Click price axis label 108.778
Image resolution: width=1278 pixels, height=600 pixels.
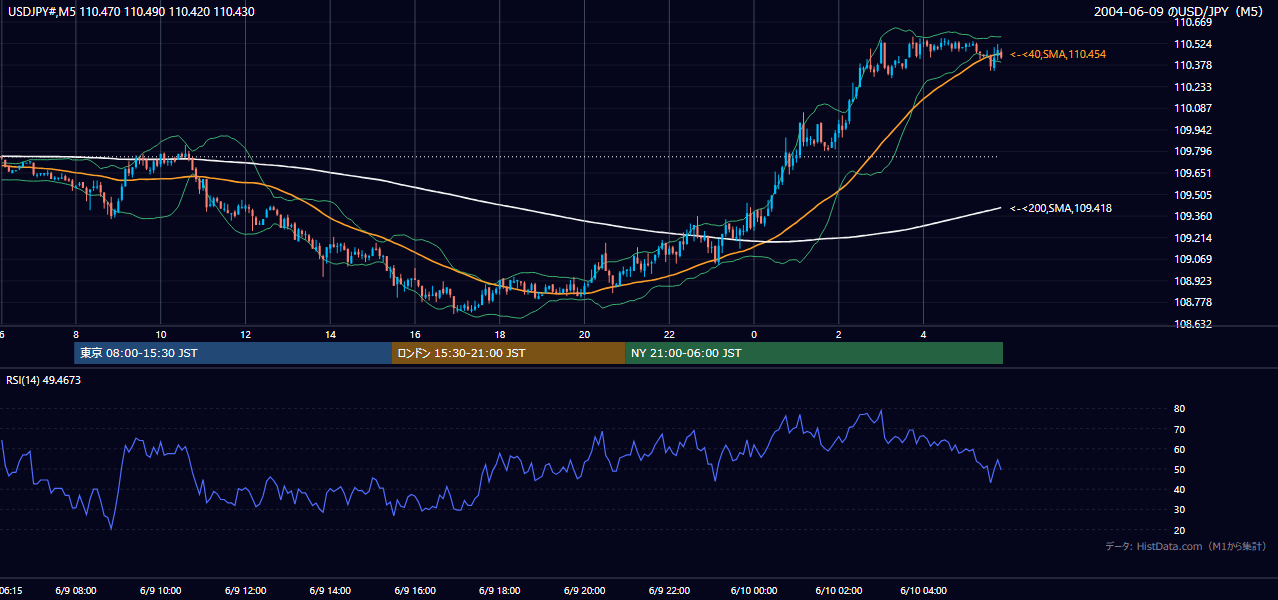[x=1194, y=302]
